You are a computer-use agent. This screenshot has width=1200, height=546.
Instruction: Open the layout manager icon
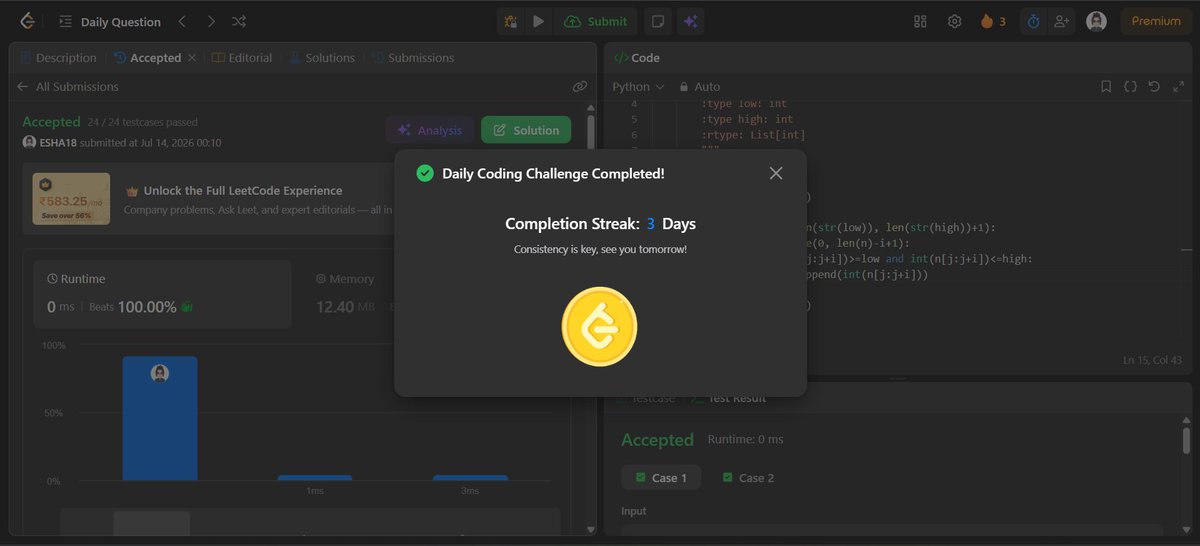pyautogui.click(x=921, y=21)
